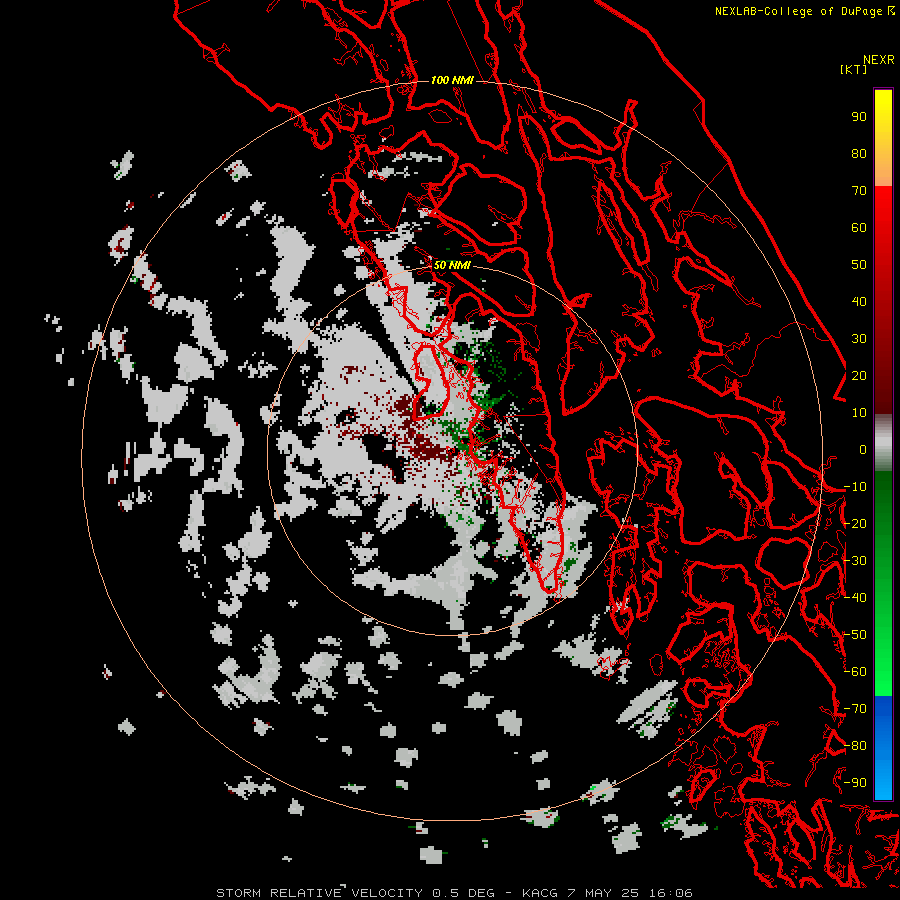Click the -70 value on the velocity scale
900x900 pixels.
pyautogui.click(x=855, y=709)
